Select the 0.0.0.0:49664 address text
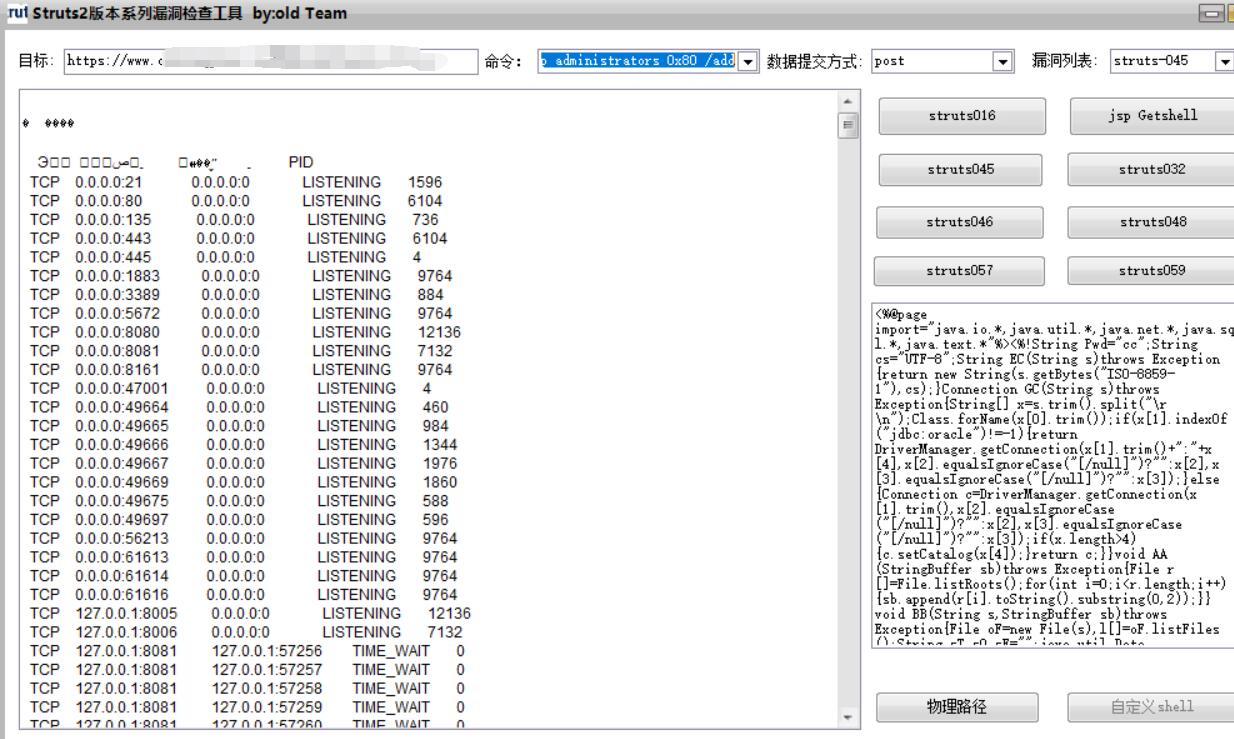 click(x=122, y=407)
